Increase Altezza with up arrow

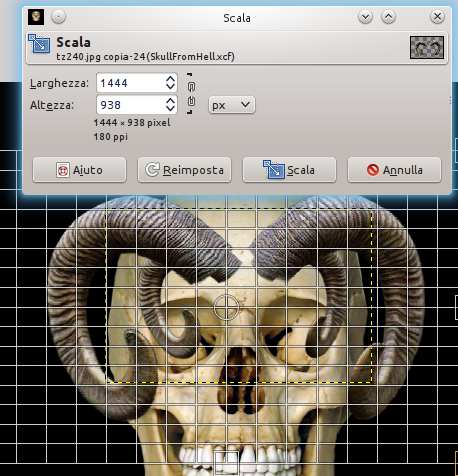click(x=170, y=101)
